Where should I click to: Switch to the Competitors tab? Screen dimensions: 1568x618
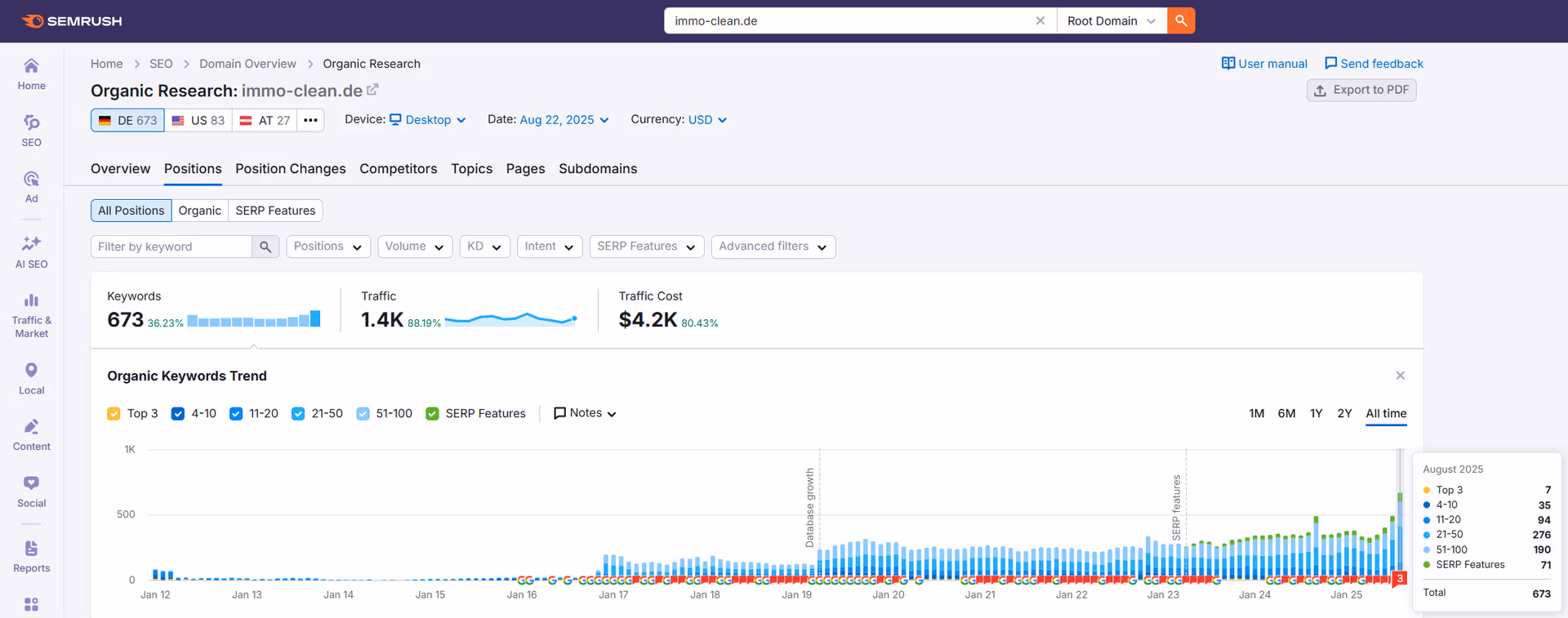coord(399,169)
